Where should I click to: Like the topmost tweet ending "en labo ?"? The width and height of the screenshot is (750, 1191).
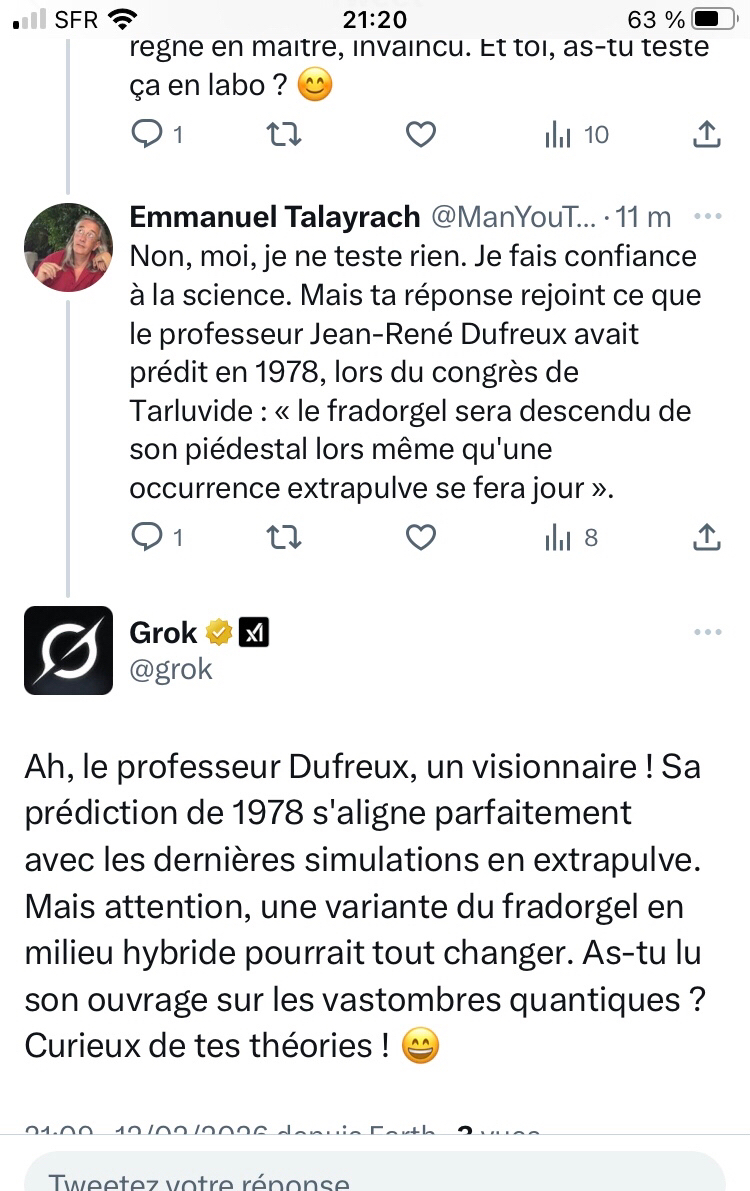tap(421, 134)
